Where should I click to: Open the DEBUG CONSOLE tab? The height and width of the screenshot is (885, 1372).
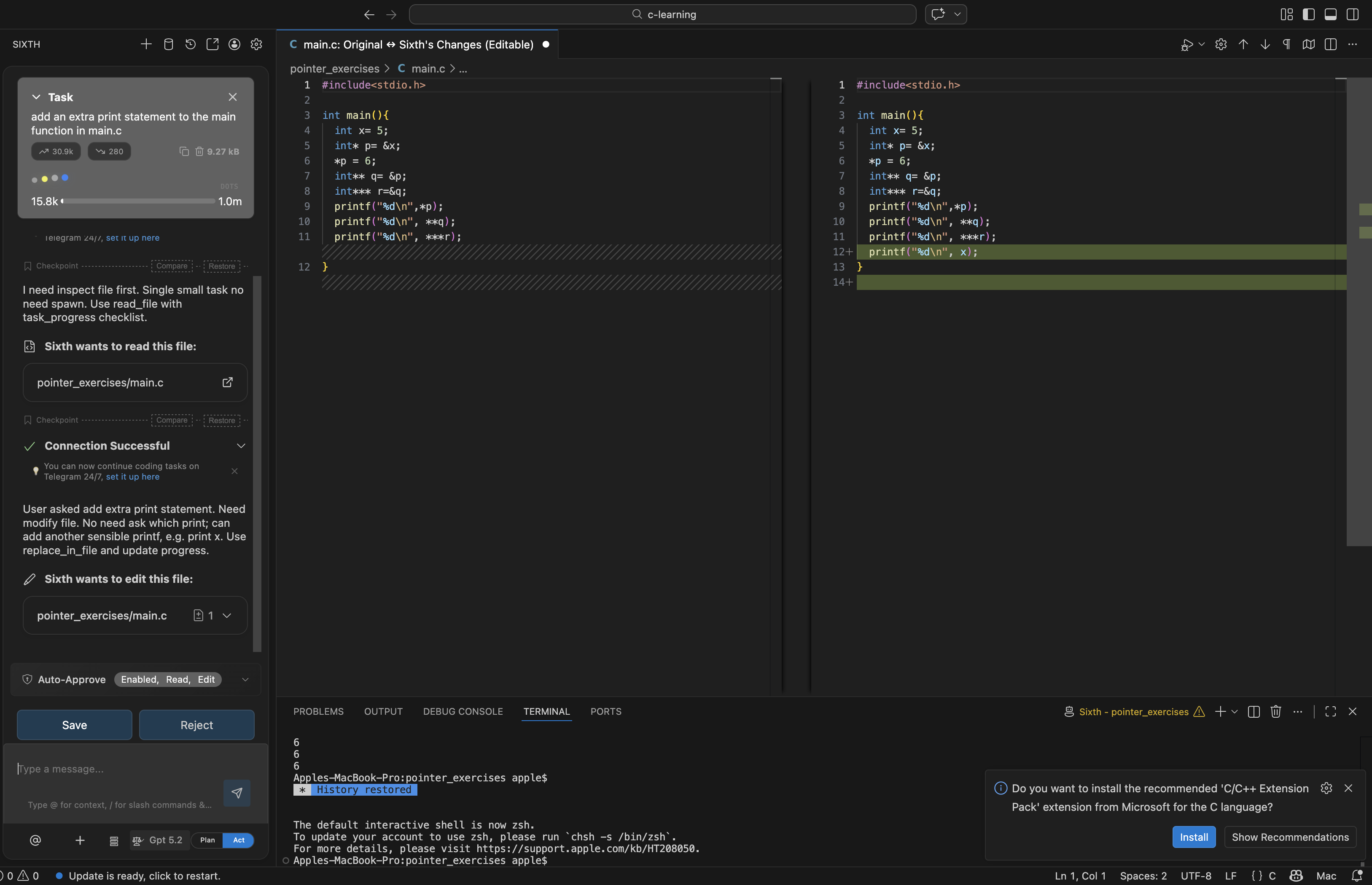pos(463,711)
